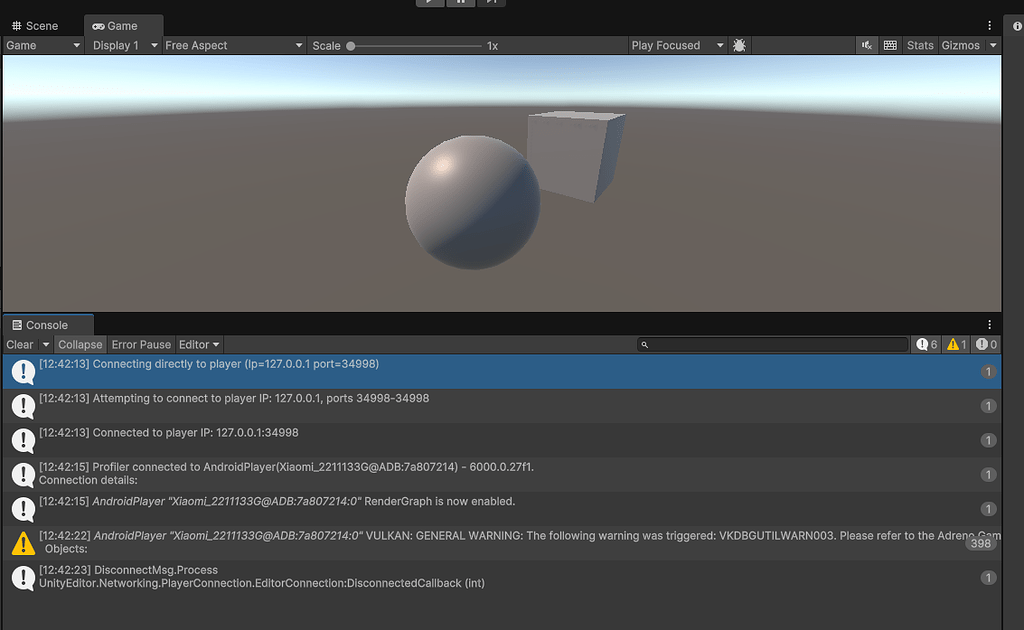Viewport: 1024px width, 630px height.
Task: Open the Editor messages filter dropdown
Action: click(x=198, y=344)
